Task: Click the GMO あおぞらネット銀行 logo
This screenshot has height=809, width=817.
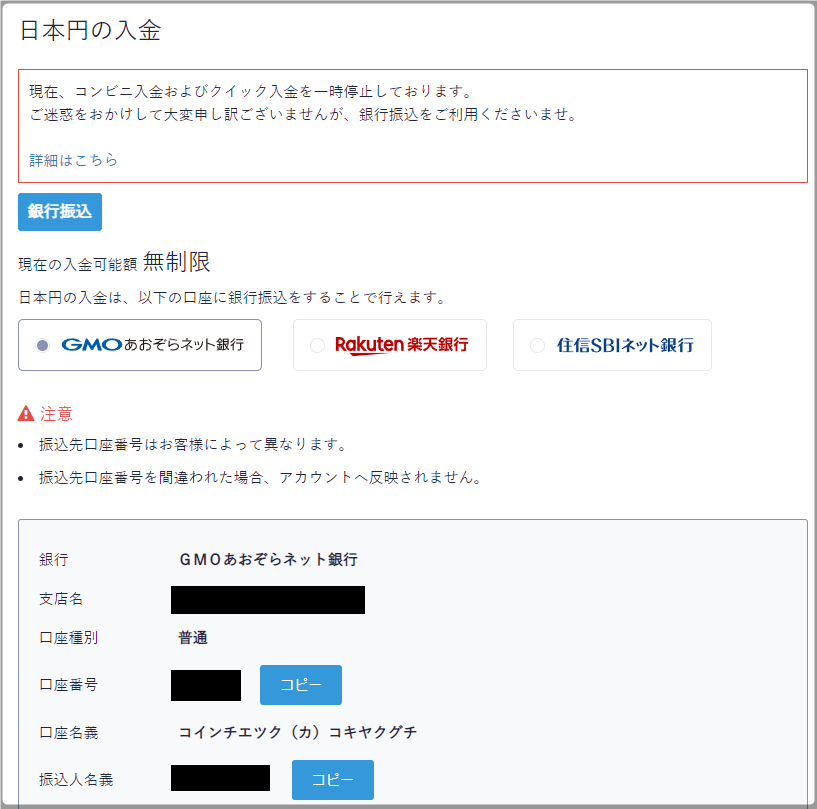Action: [153, 345]
